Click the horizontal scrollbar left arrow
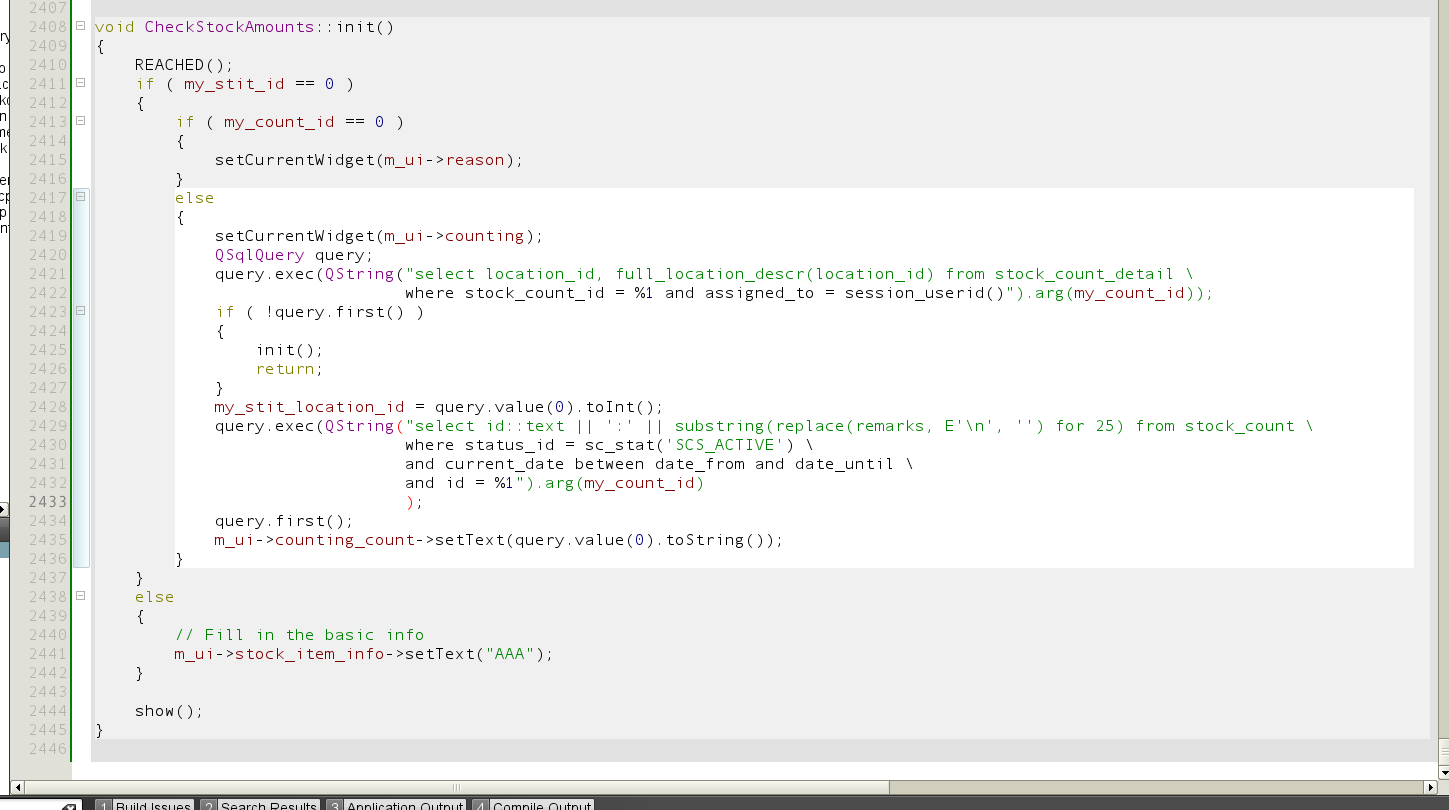 pos(17,787)
